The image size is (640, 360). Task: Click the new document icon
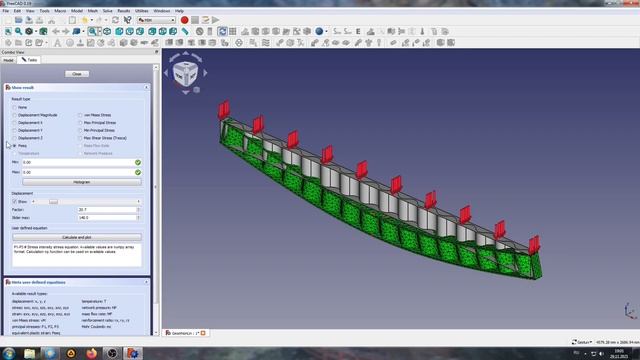coord(8,20)
